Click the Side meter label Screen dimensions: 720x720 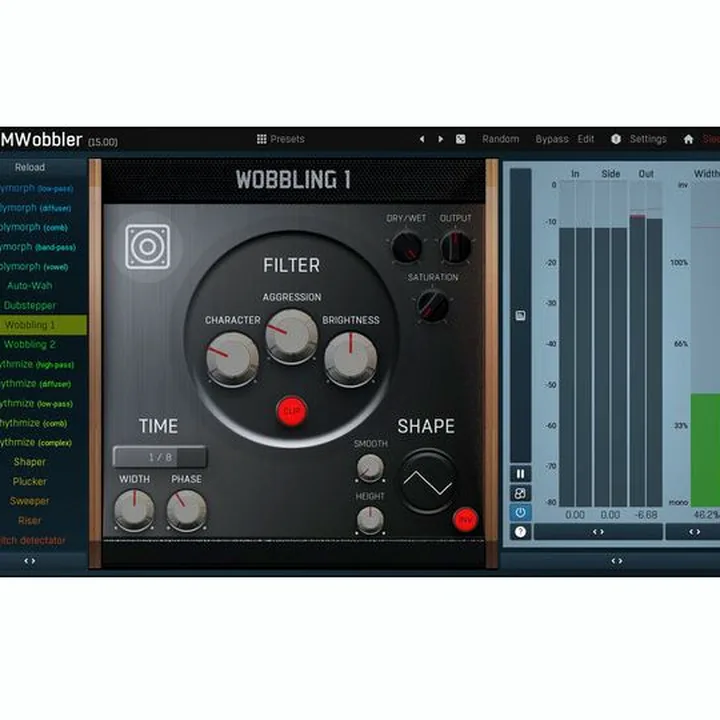click(x=611, y=174)
